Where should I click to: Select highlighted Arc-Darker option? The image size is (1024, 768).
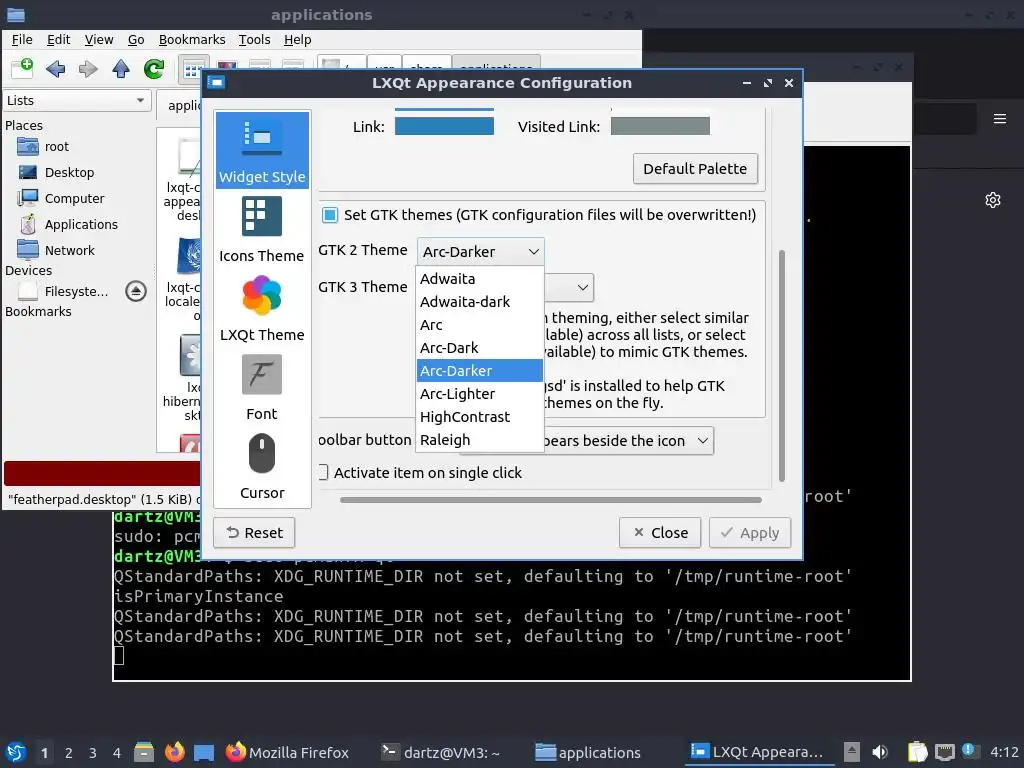coord(480,370)
